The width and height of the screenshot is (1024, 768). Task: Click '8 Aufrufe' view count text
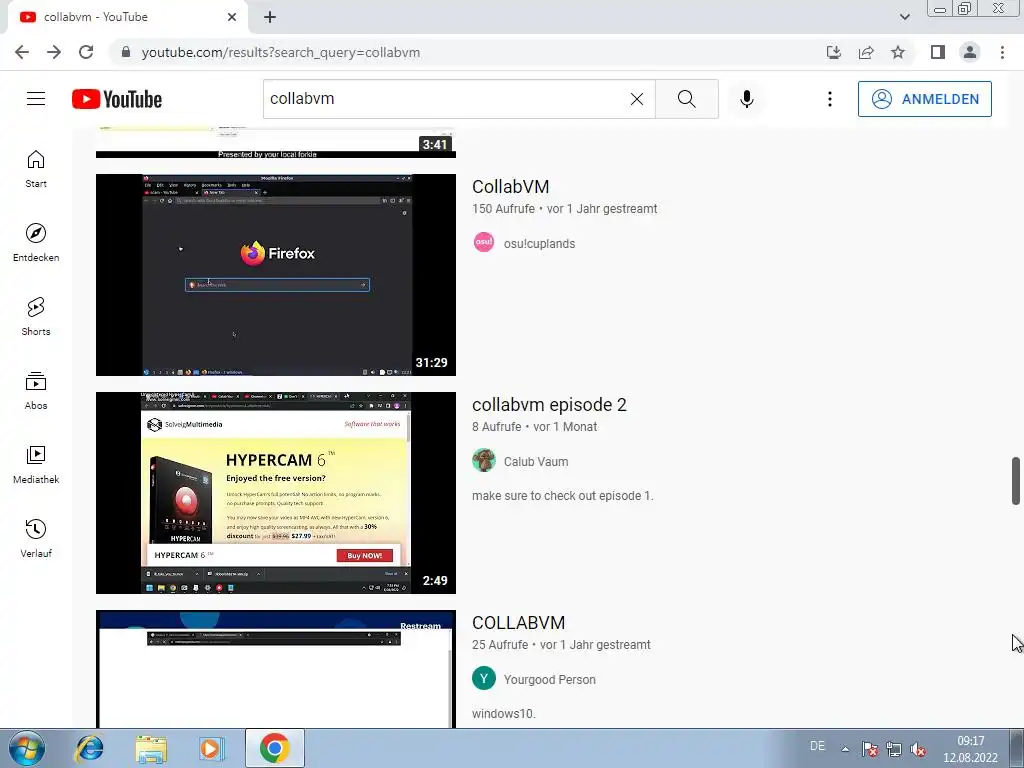(x=496, y=427)
